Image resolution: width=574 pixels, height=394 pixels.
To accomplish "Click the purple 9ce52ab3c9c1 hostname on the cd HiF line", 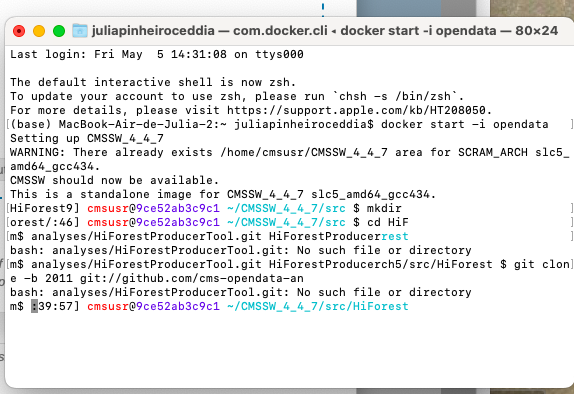I will (178, 222).
